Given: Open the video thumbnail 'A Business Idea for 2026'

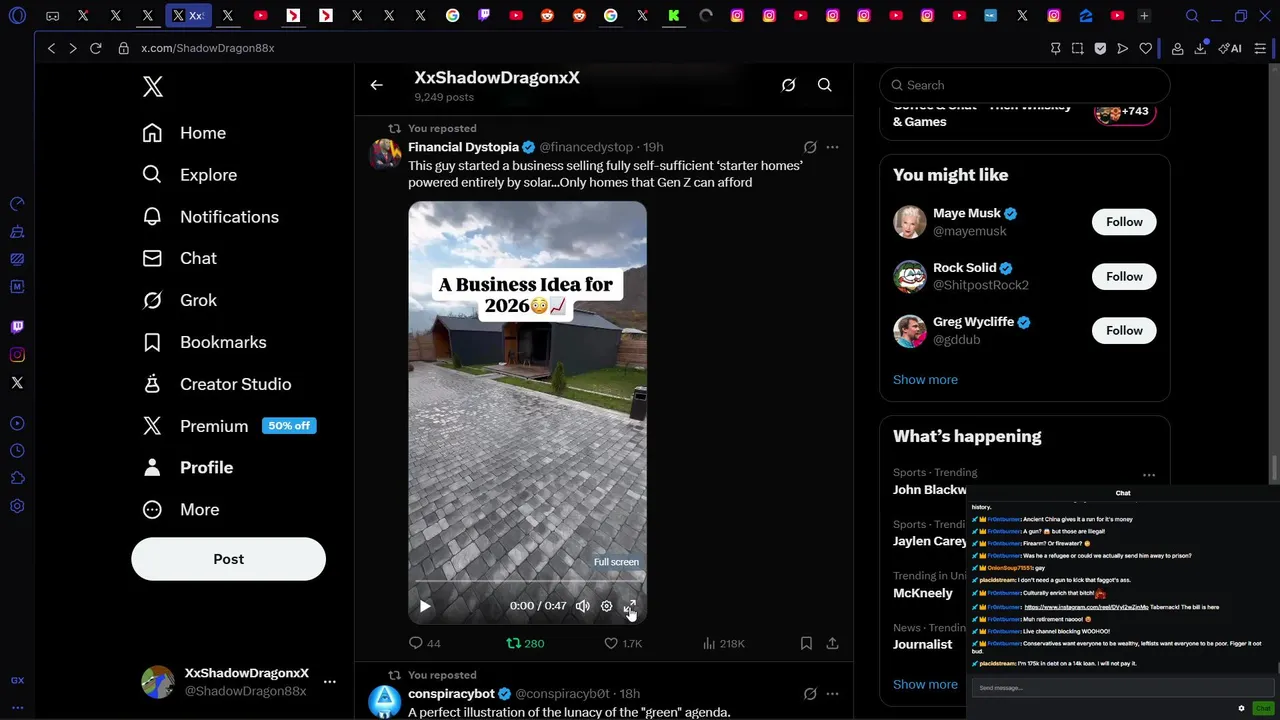Looking at the screenshot, I should click(x=527, y=412).
